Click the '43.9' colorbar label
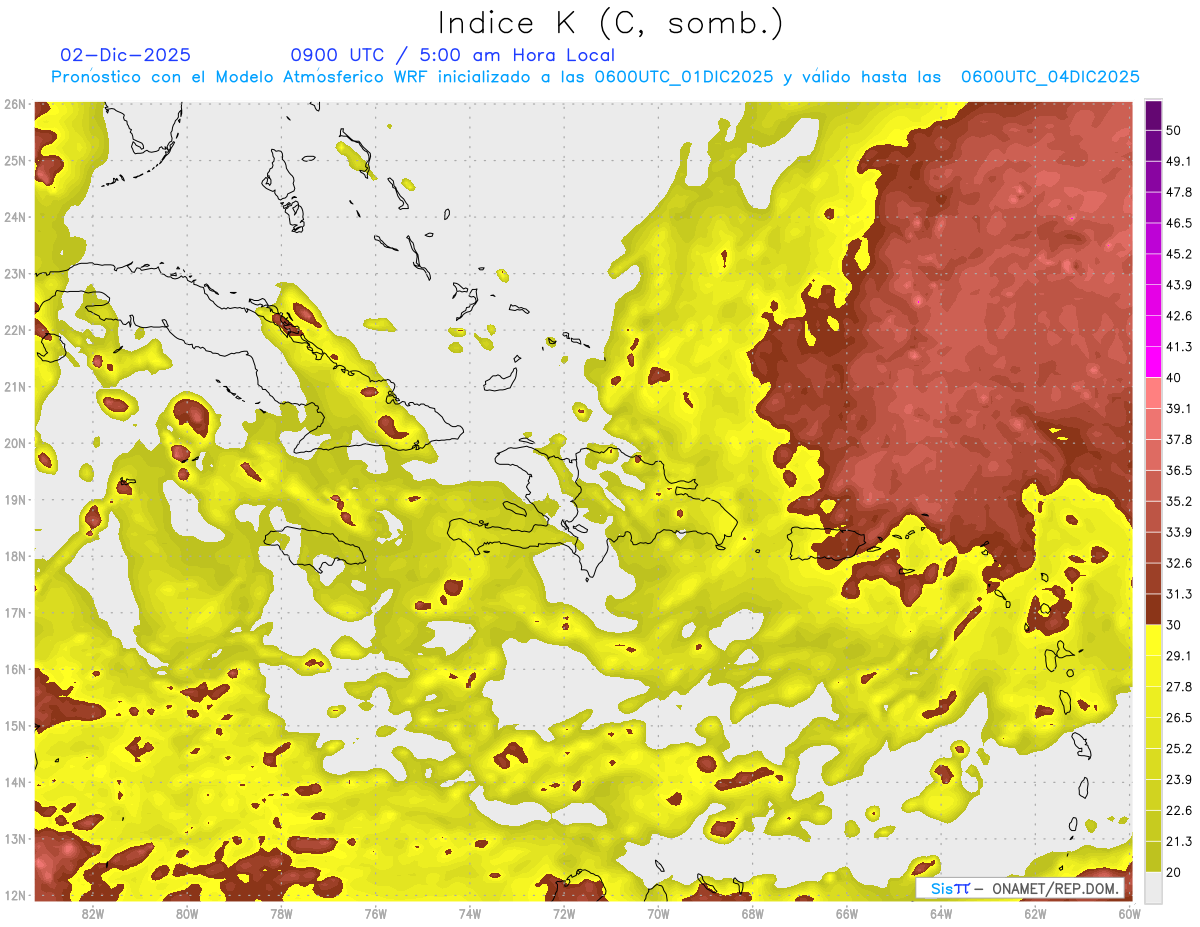This screenshot has width=1200, height=927. coord(1178,285)
